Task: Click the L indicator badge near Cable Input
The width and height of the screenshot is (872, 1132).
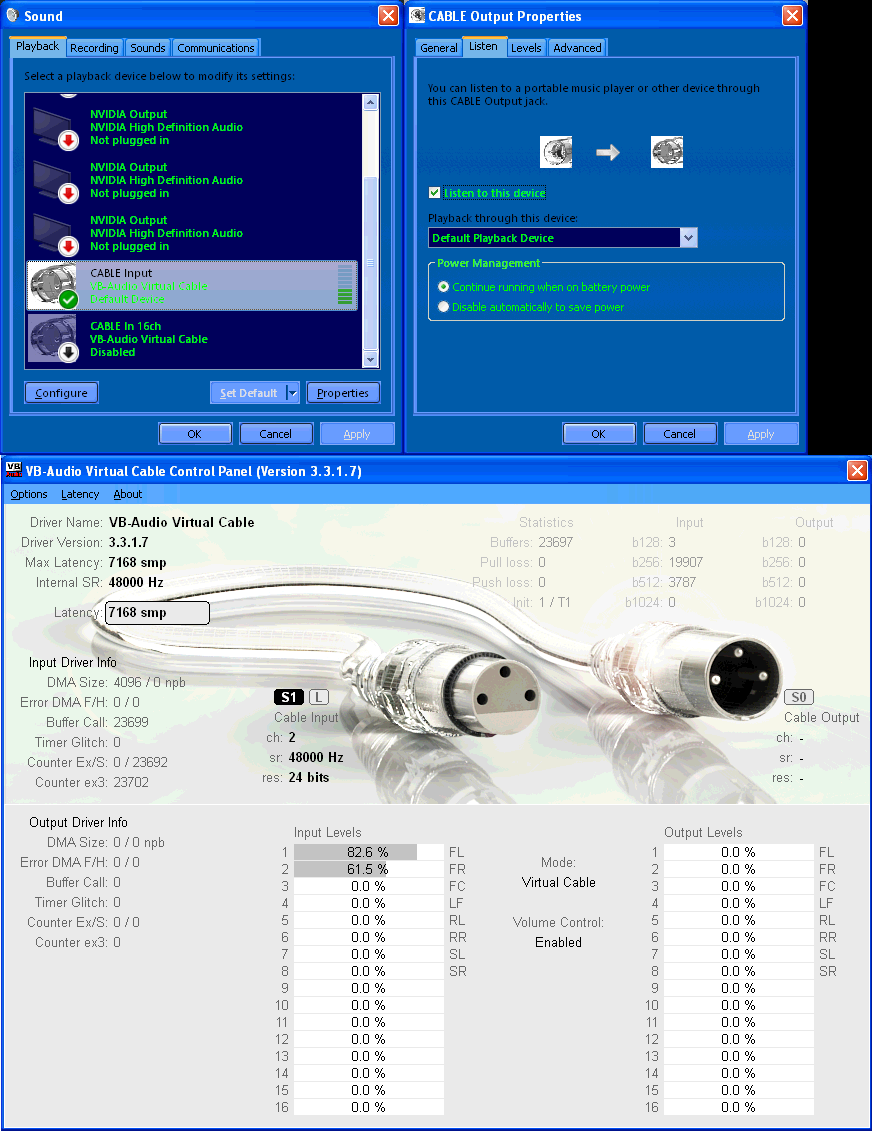Action: pos(318,697)
